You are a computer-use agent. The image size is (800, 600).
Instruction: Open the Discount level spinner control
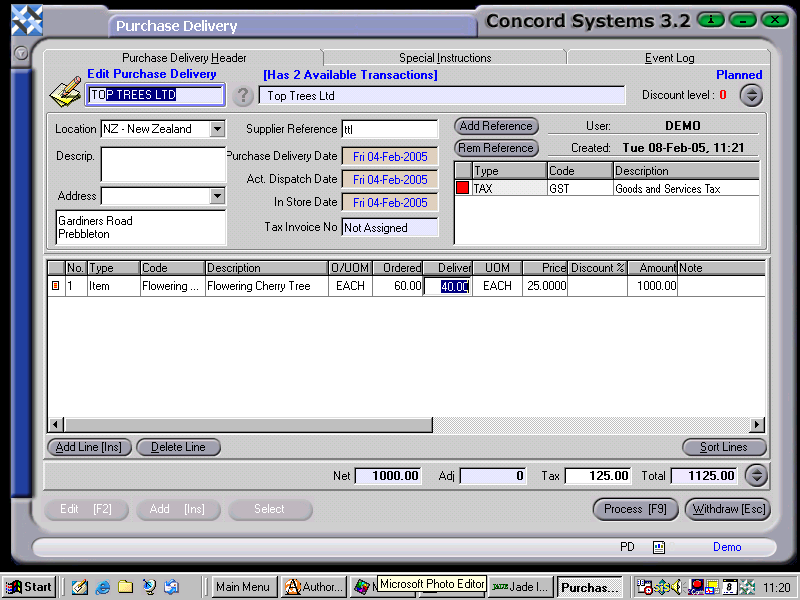click(x=750, y=96)
